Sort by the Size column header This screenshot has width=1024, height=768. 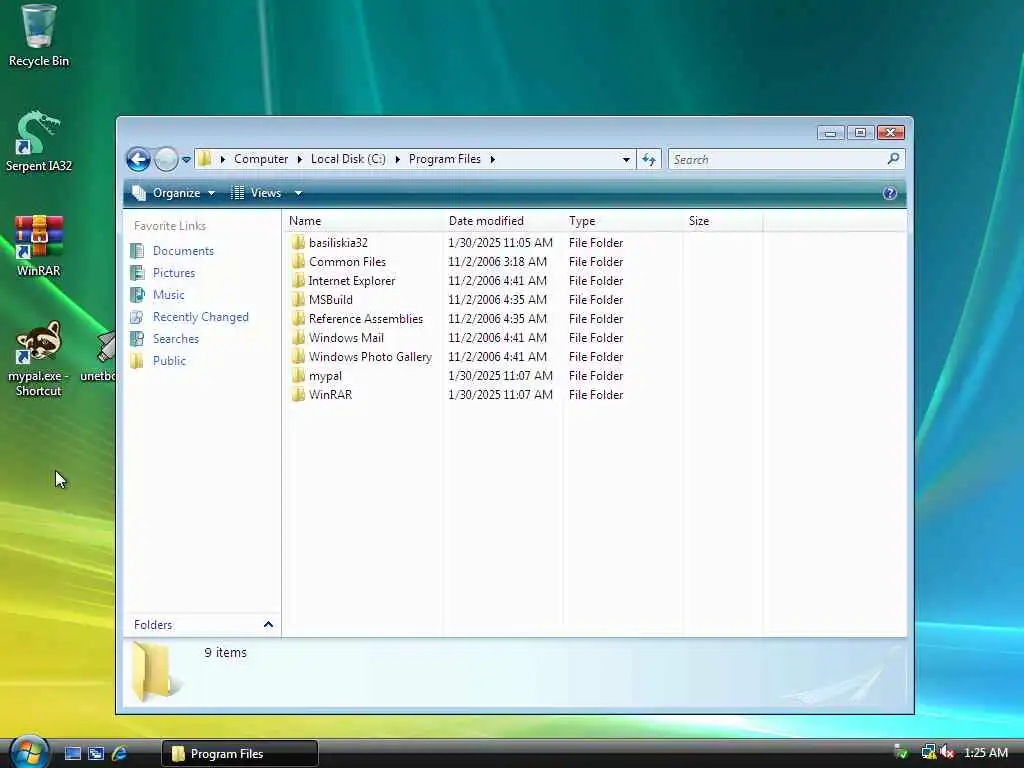tap(723, 221)
